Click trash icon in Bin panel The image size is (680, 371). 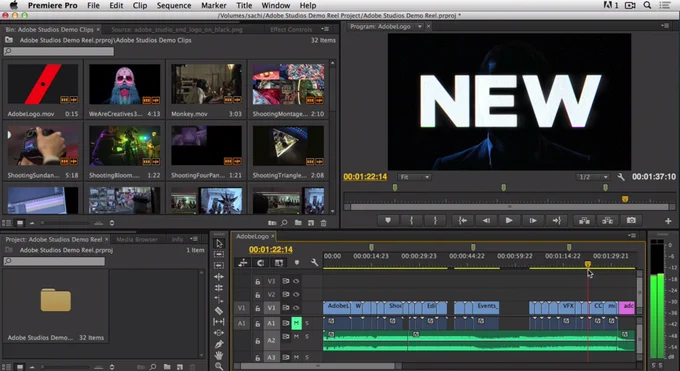(324, 223)
